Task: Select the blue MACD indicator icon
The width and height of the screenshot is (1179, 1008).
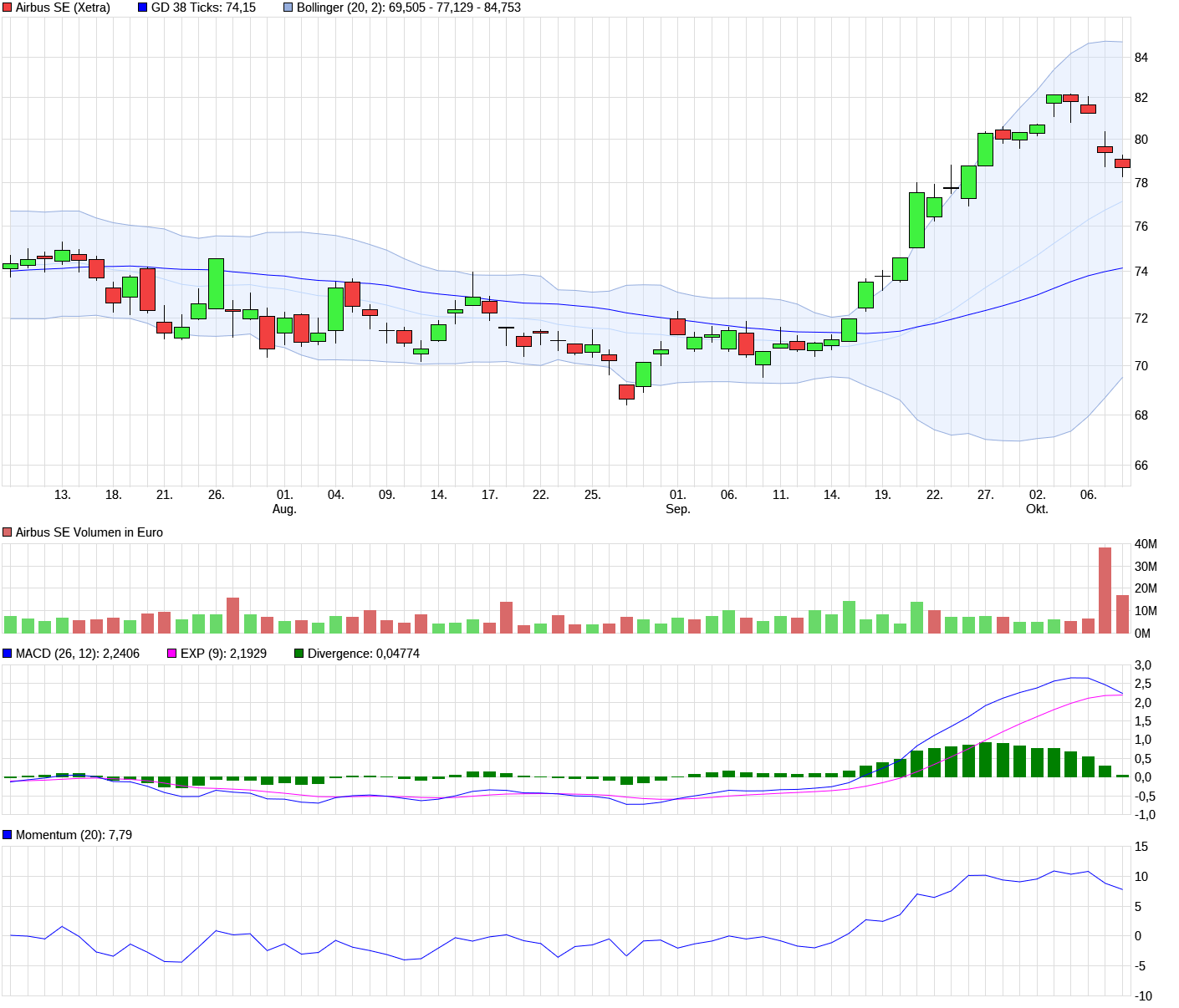Action: click(x=7, y=653)
